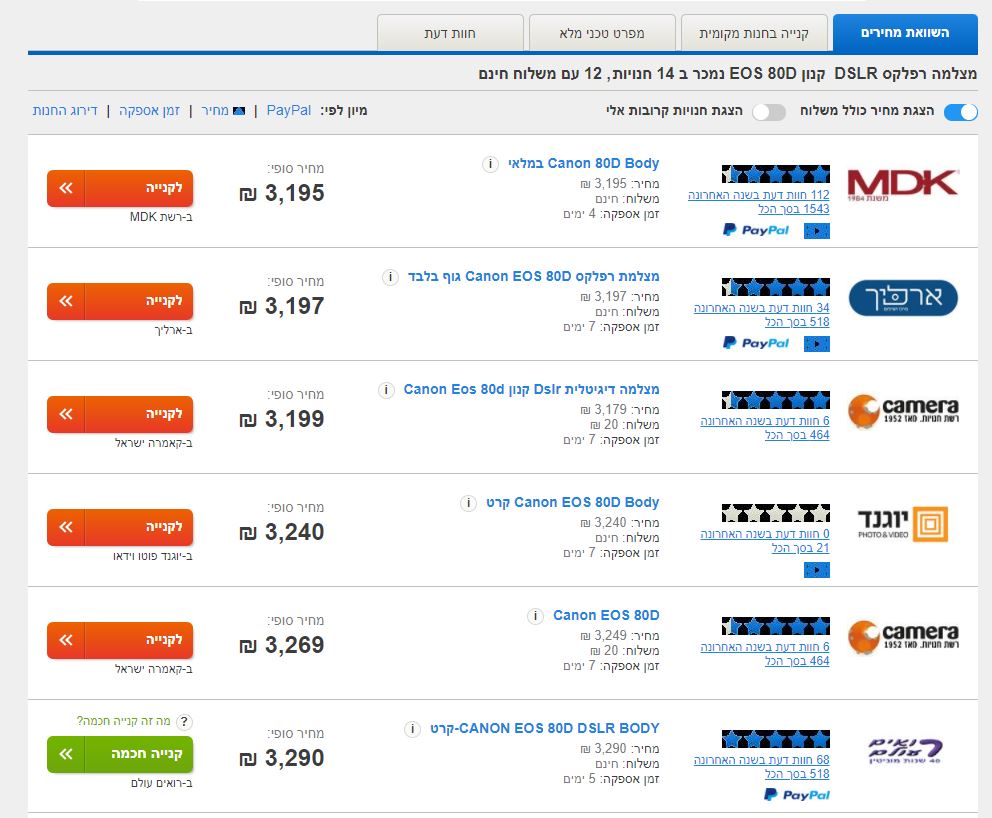
Task: Click the camera store logo in the 3,199 row
Action: tap(903, 411)
